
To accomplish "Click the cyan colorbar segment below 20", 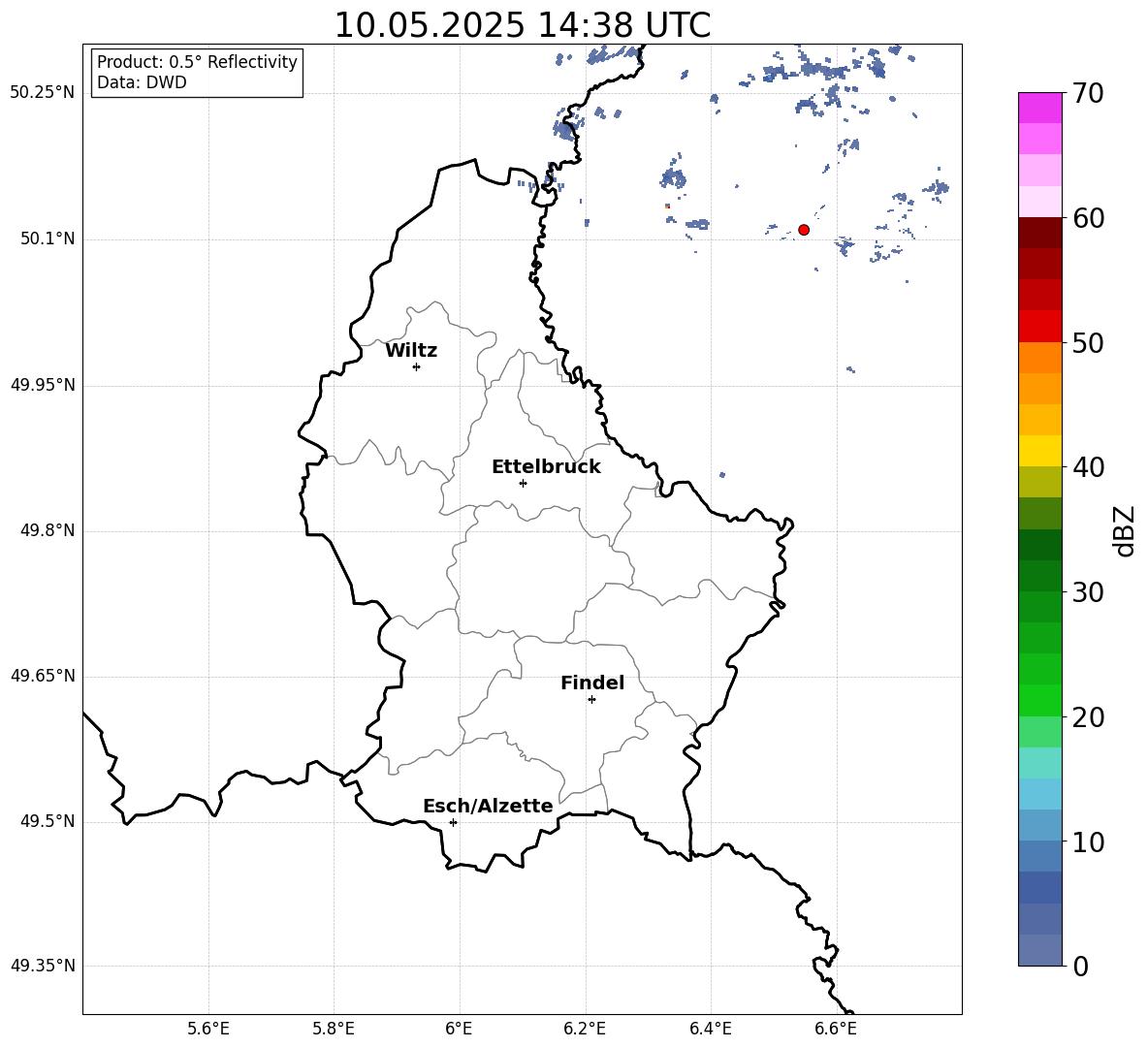I will pyautogui.click(x=1039, y=763).
